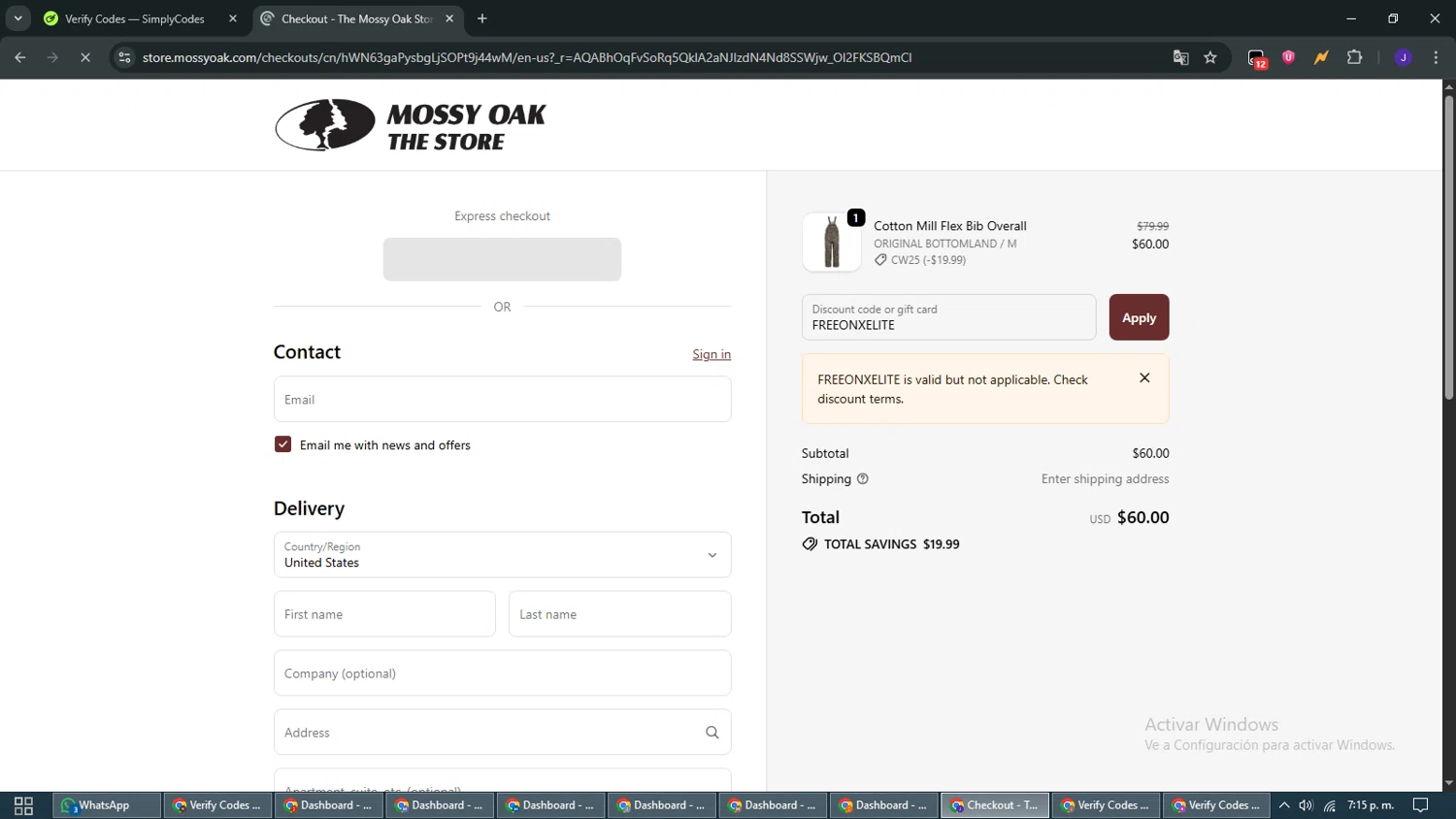
Task: Click the CW25 discount tag icon
Action: pos(880,260)
